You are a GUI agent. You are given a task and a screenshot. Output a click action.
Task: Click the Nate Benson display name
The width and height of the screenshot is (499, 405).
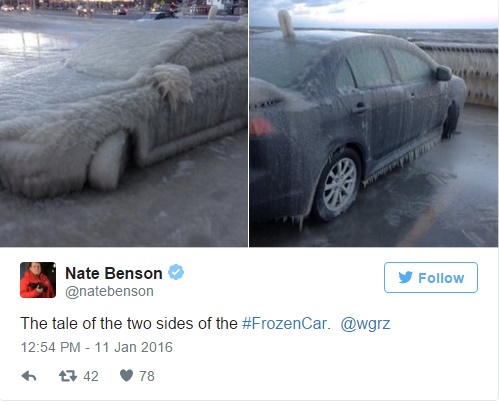point(114,273)
